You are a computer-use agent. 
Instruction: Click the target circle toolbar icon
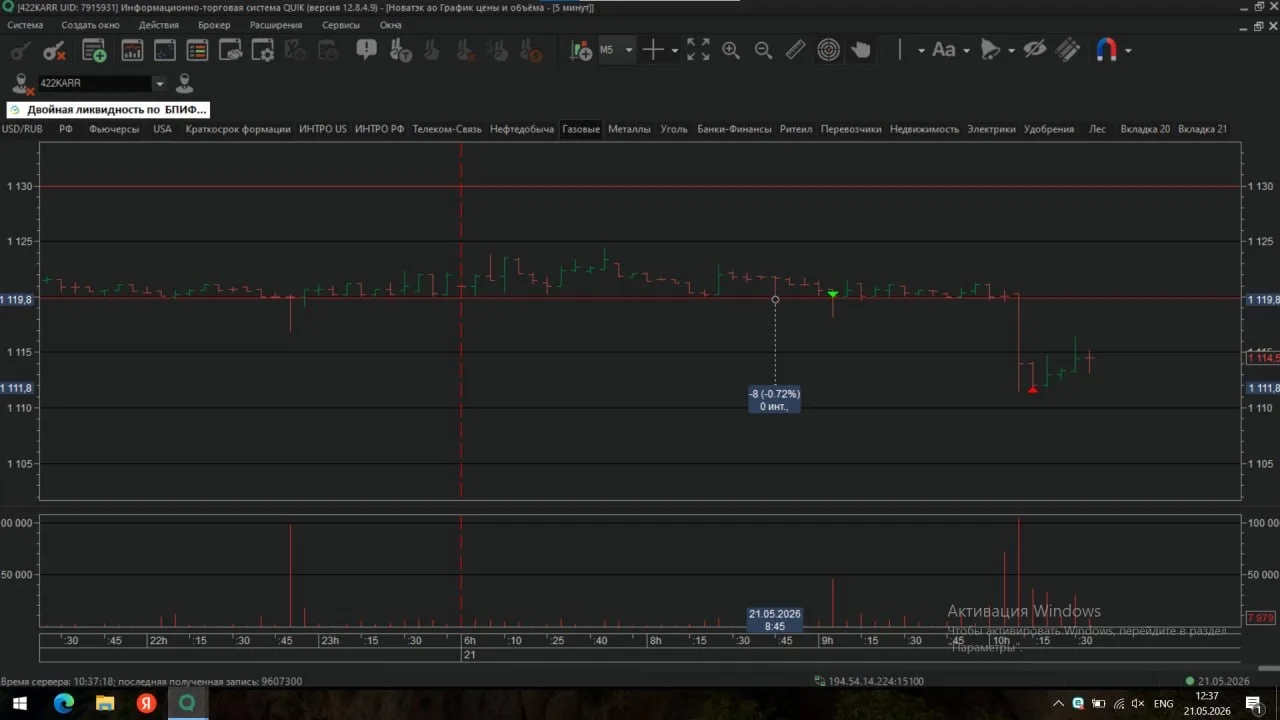829,50
